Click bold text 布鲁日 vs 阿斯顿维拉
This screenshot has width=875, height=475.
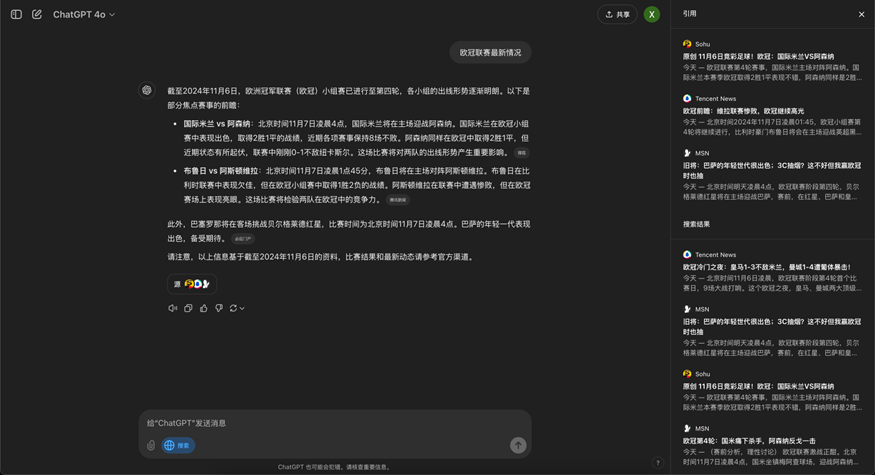pyautogui.click(x=221, y=171)
